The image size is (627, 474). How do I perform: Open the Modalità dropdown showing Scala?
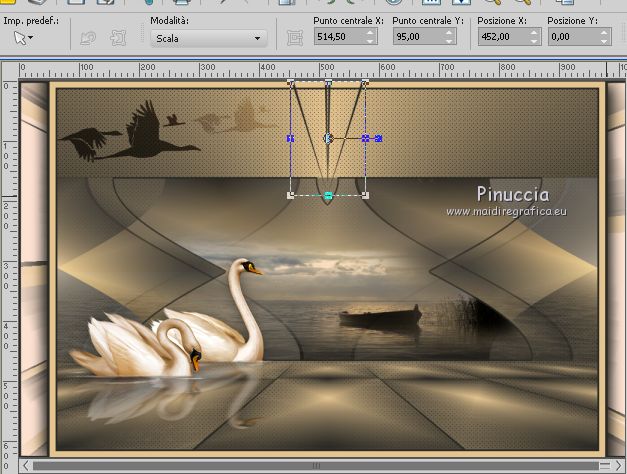(209, 38)
